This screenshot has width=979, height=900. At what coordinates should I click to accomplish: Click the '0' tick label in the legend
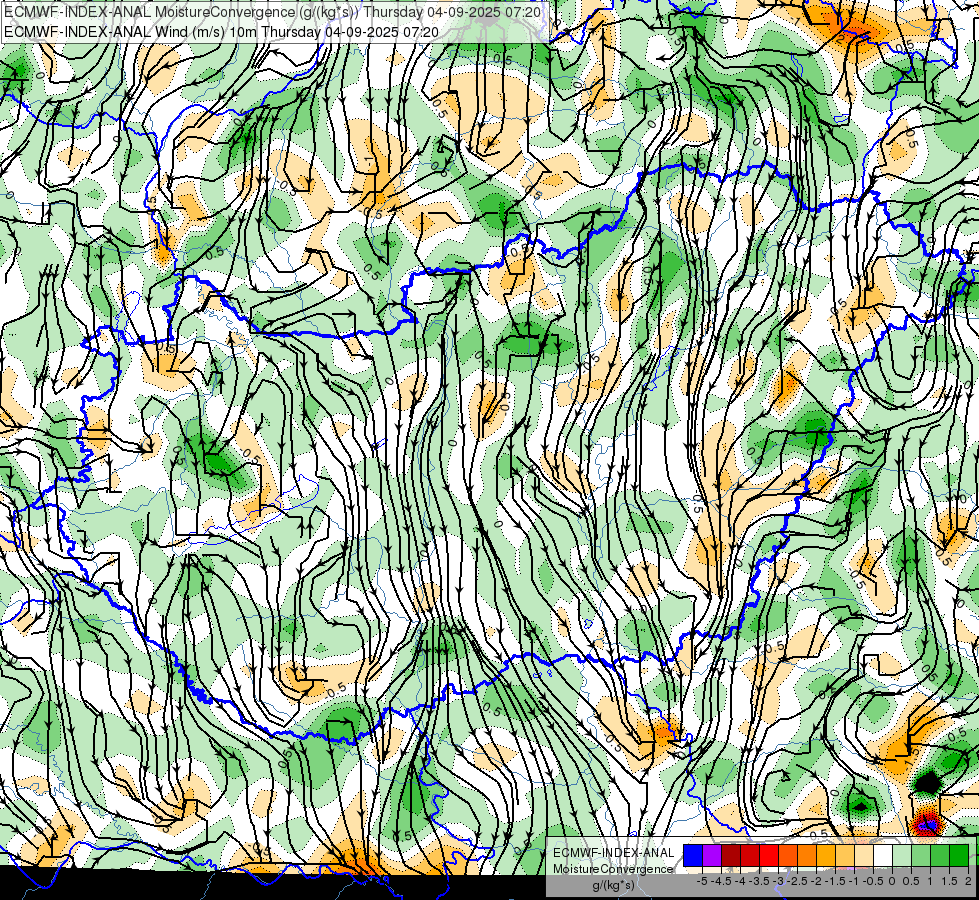pyautogui.click(x=892, y=881)
